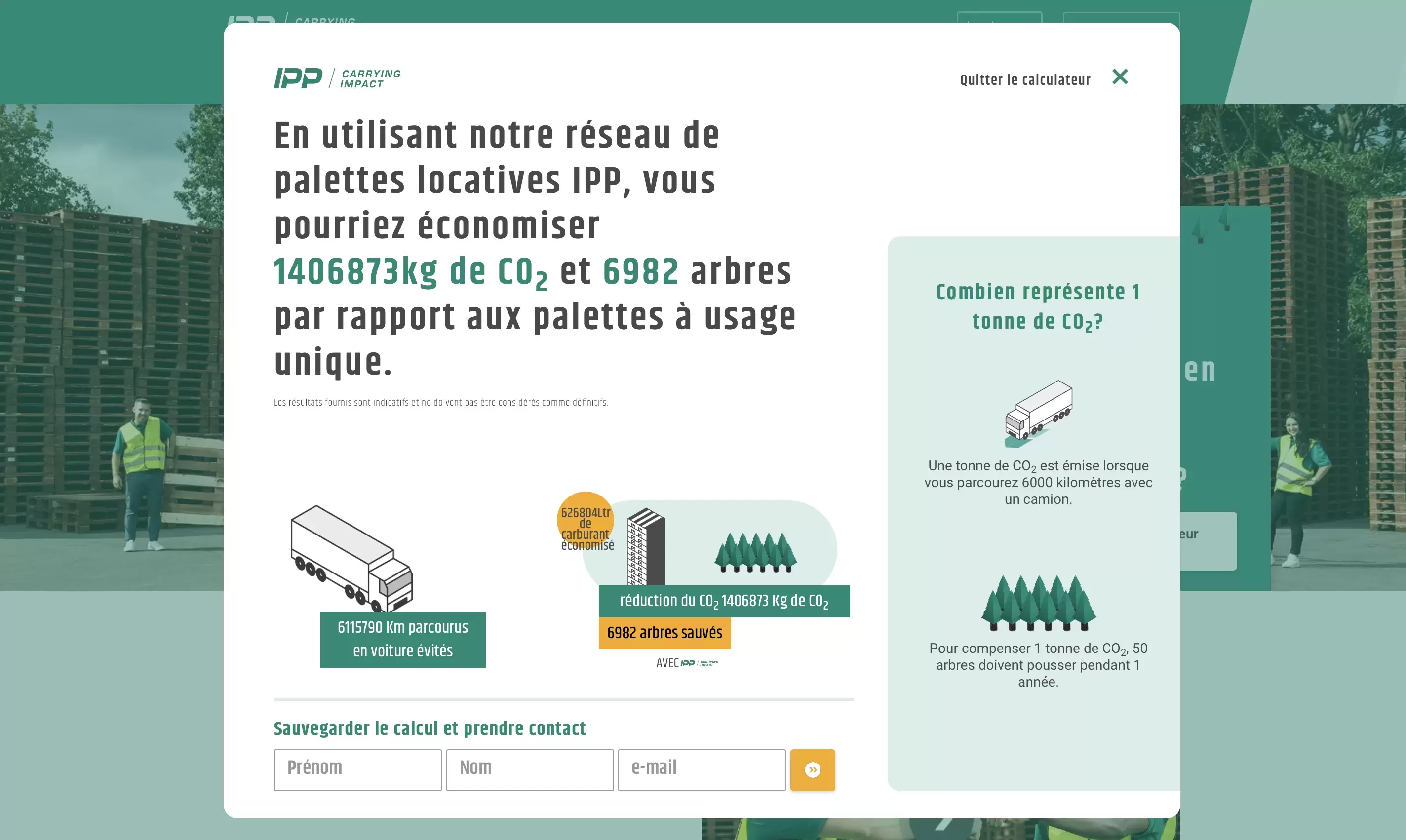This screenshot has height=840, width=1406.
Task: Click the pallet stack tower icon
Action: (x=646, y=547)
